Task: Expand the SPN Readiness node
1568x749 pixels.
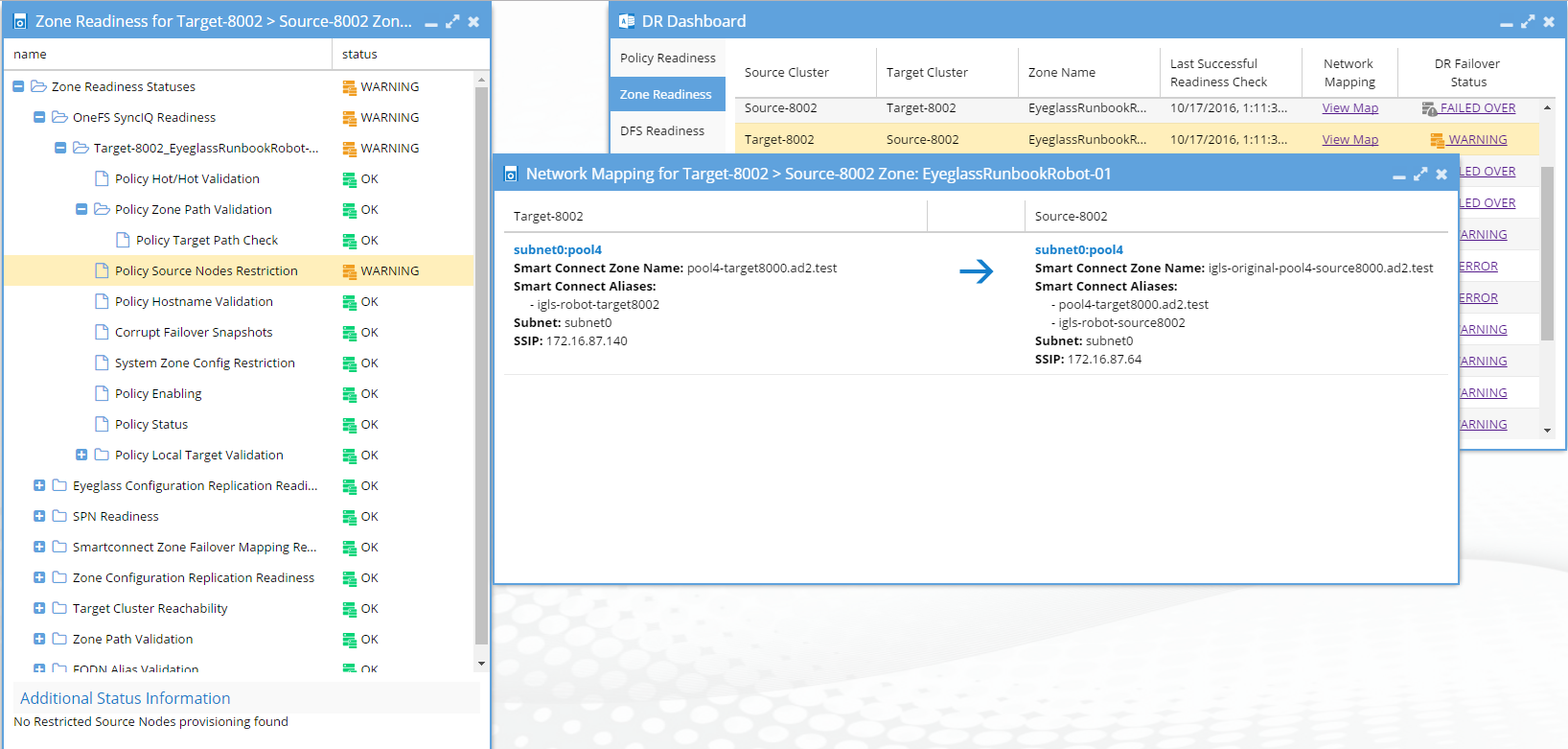Action: click(39, 516)
